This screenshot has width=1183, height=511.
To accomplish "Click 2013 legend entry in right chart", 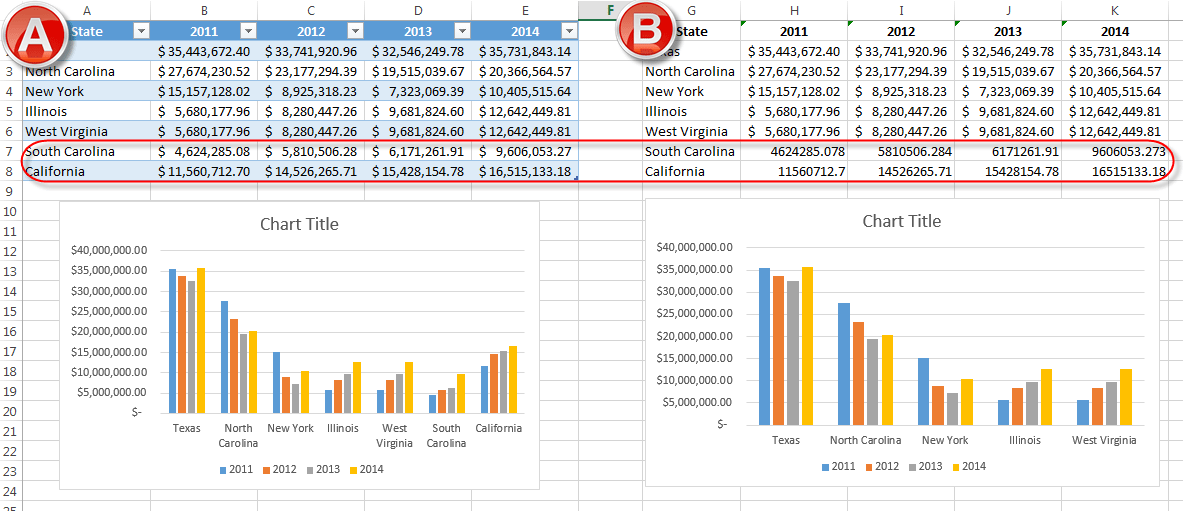I will (925, 466).
